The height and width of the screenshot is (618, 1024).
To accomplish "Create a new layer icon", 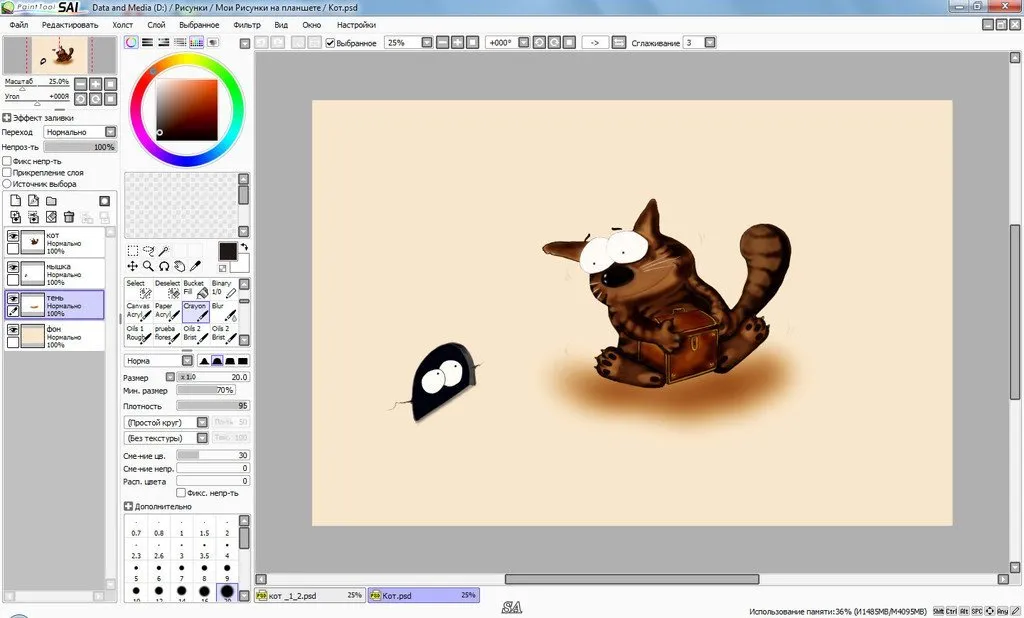I will [16, 201].
